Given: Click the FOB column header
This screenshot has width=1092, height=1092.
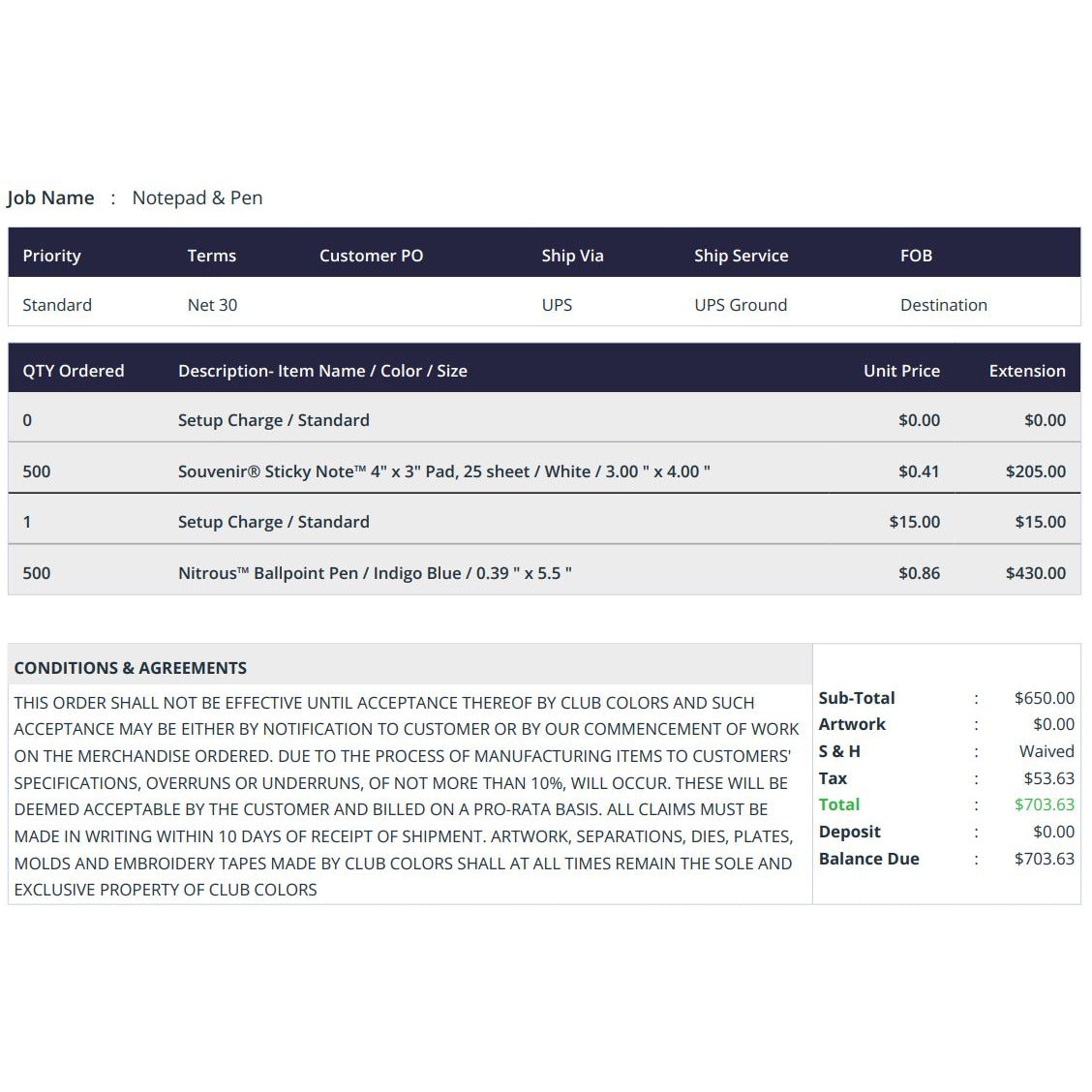Looking at the screenshot, I should (x=916, y=256).
